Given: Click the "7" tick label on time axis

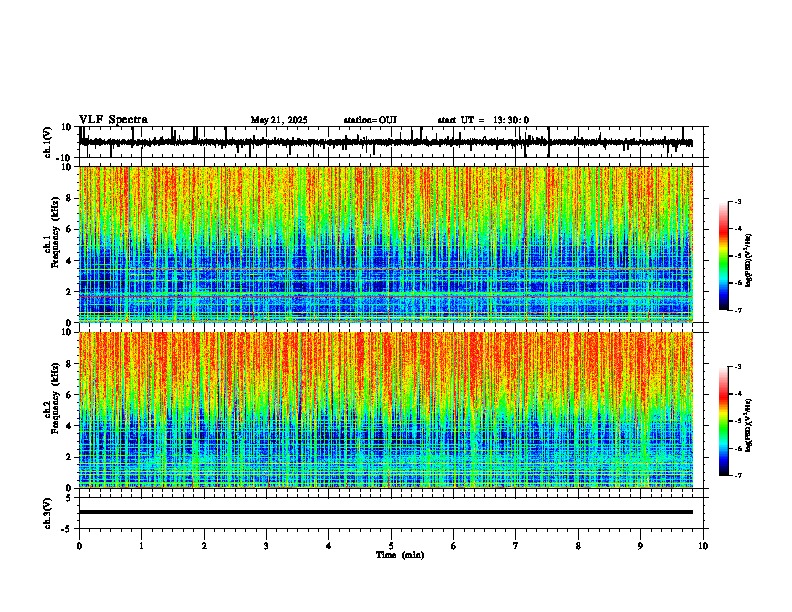Looking at the screenshot, I should pos(516,546).
